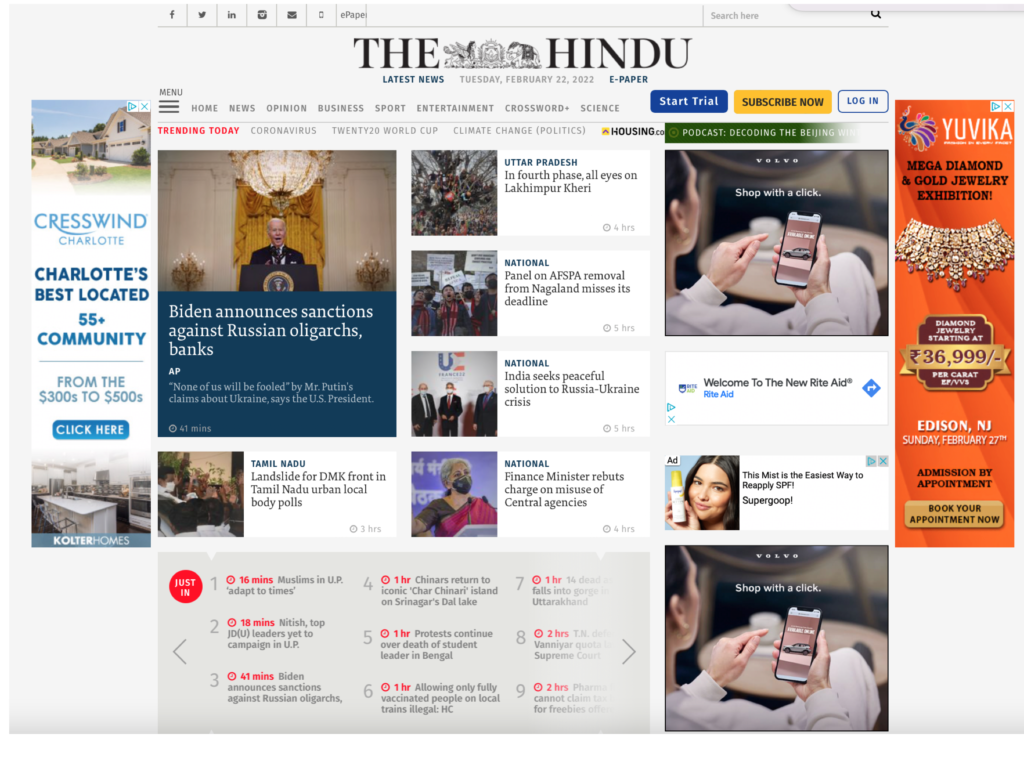1024x765 pixels.
Task: Open ENTERTAINMENT section in navigation
Action: click(455, 108)
